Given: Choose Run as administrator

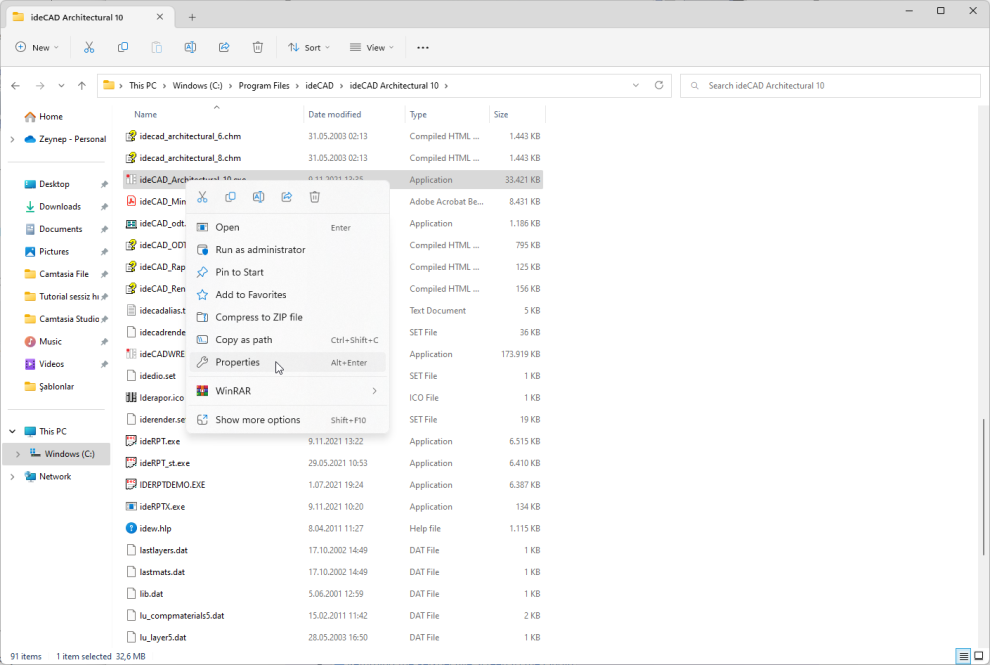Looking at the screenshot, I should coord(260,250).
